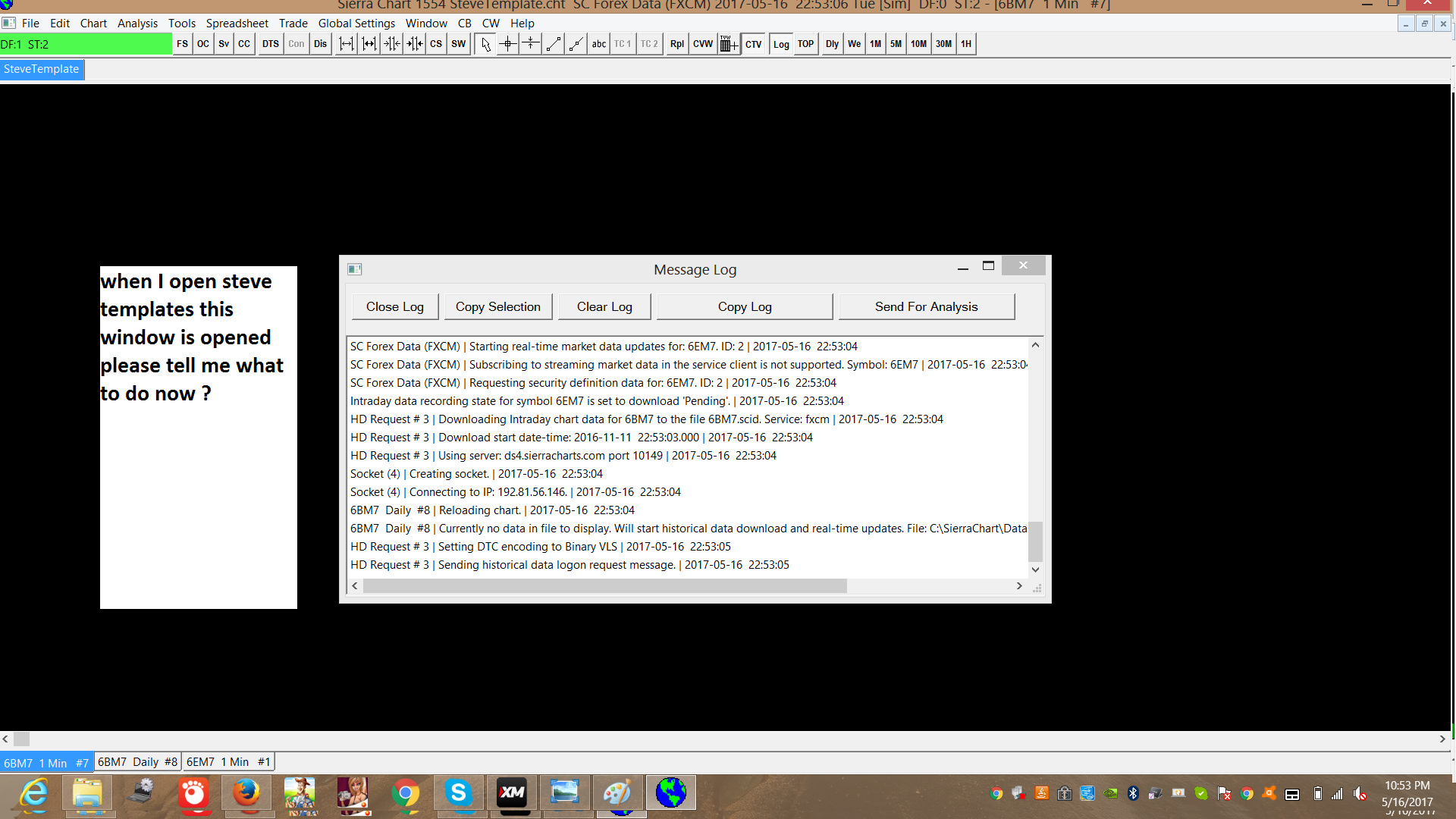
Task: Open the Analysis menu
Action: click(x=137, y=24)
